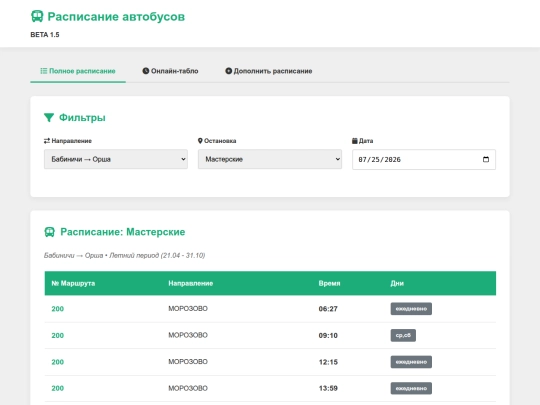Switch to the Онлайн-табло tab
Screen dimensions: 540x405
pyautogui.click(x=170, y=71)
